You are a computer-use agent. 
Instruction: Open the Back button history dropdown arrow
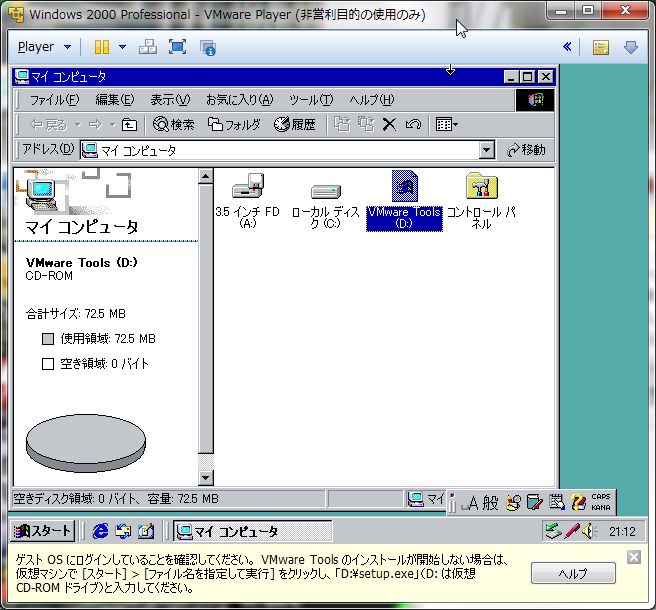[78, 125]
